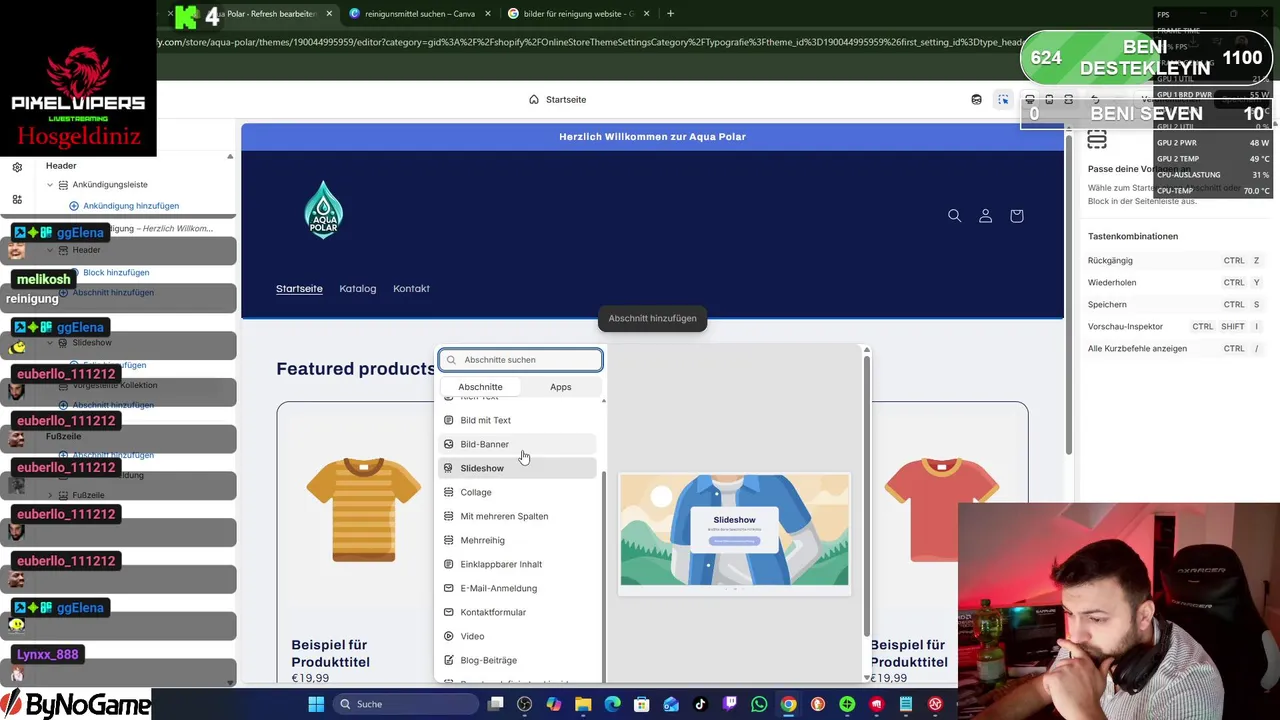Click the Aqua Polar logo
The width and height of the screenshot is (1280, 720).
(323, 210)
